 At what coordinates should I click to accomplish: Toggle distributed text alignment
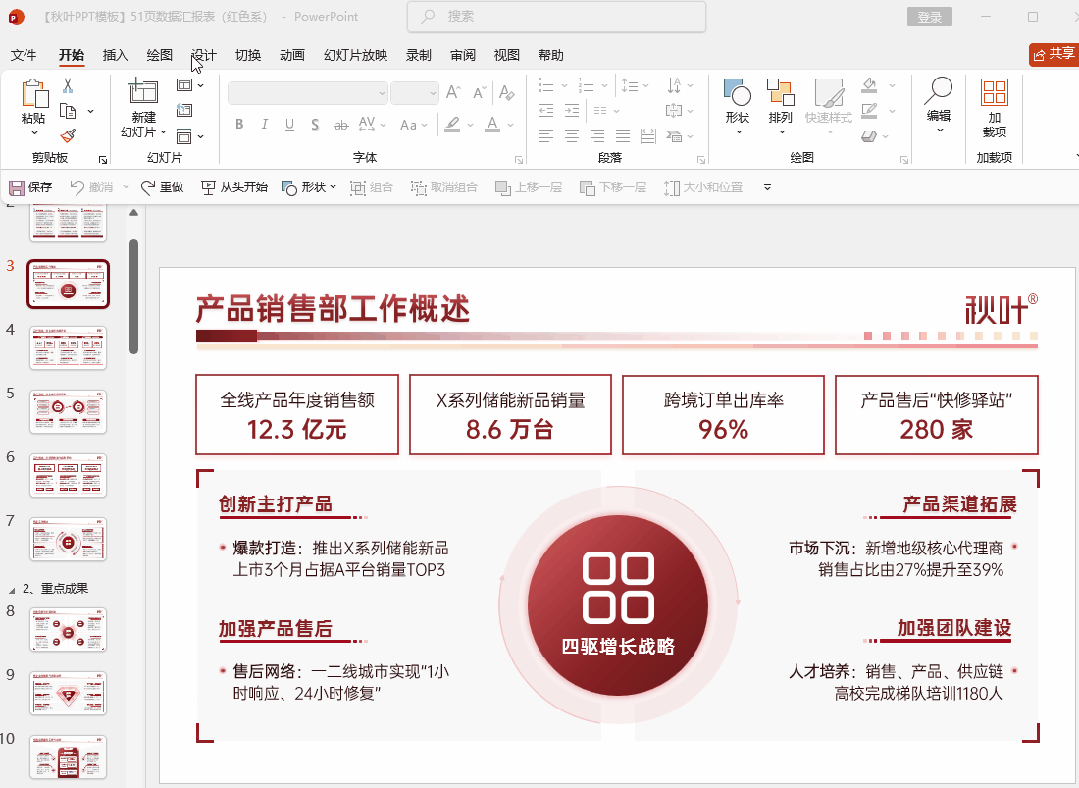(x=648, y=136)
